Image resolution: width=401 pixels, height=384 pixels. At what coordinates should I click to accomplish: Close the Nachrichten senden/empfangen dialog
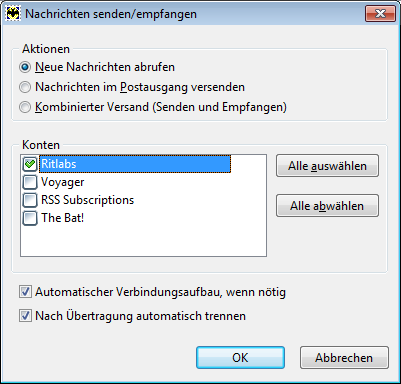[x=380, y=14]
